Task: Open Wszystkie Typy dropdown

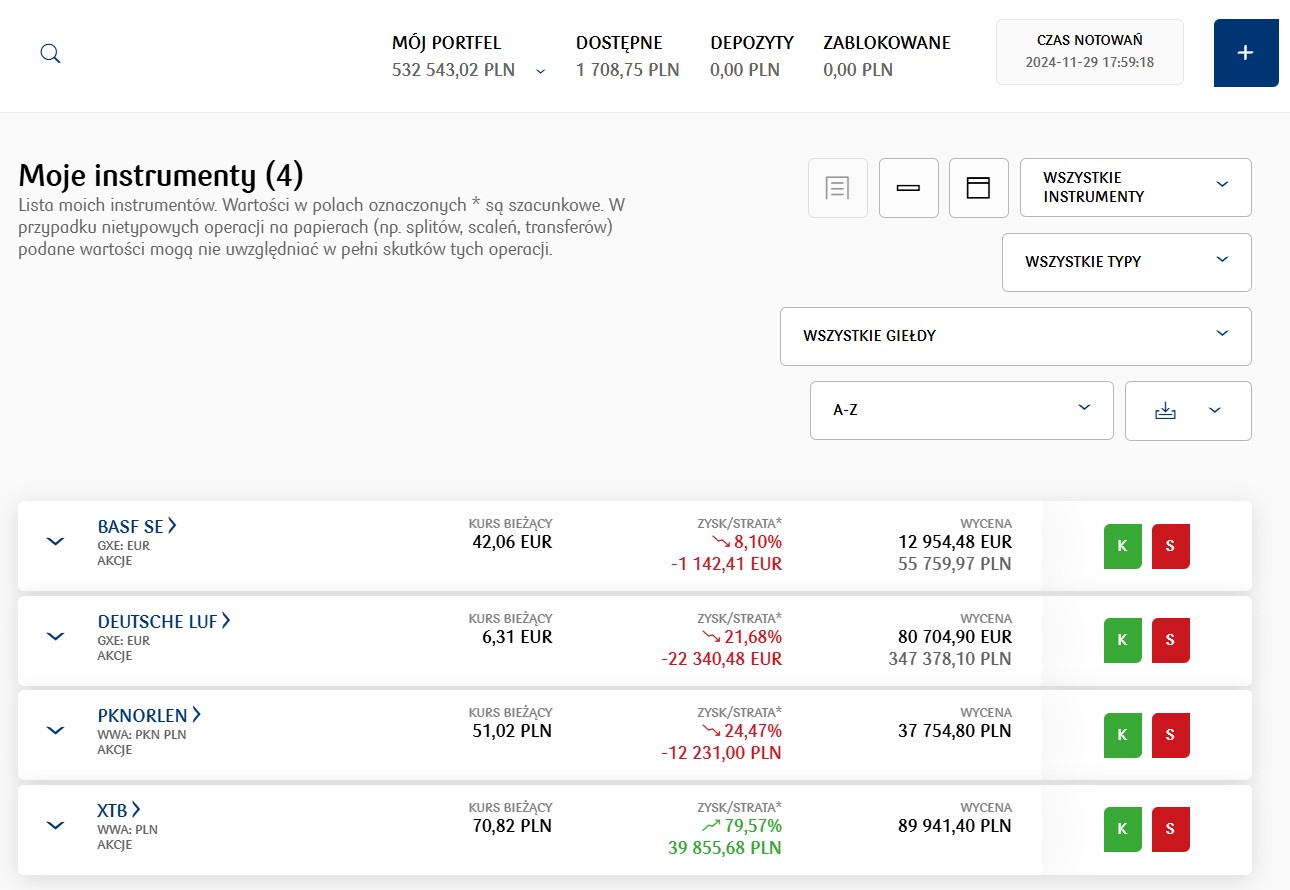Action: [x=1126, y=262]
